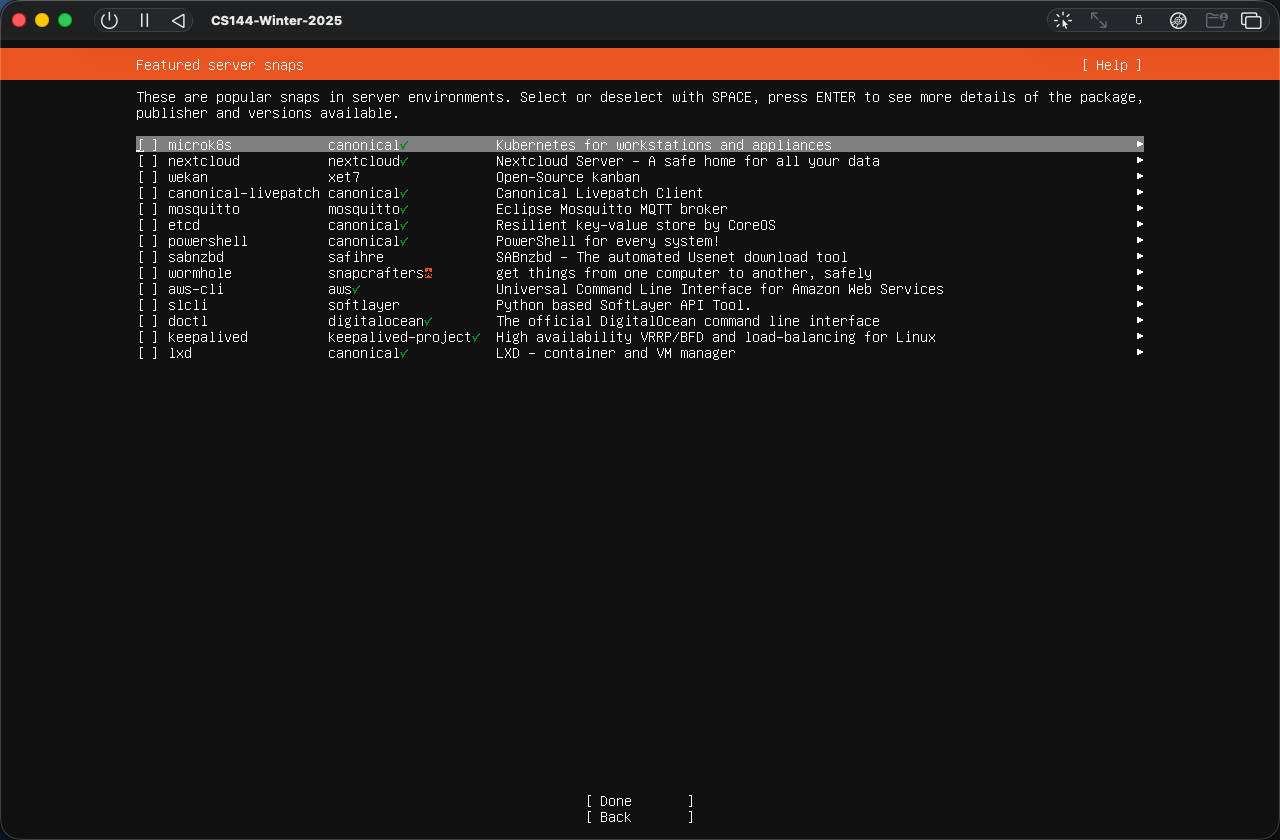Enable the wormhole snap checkbox
1280x840 pixels.
[148, 273]
